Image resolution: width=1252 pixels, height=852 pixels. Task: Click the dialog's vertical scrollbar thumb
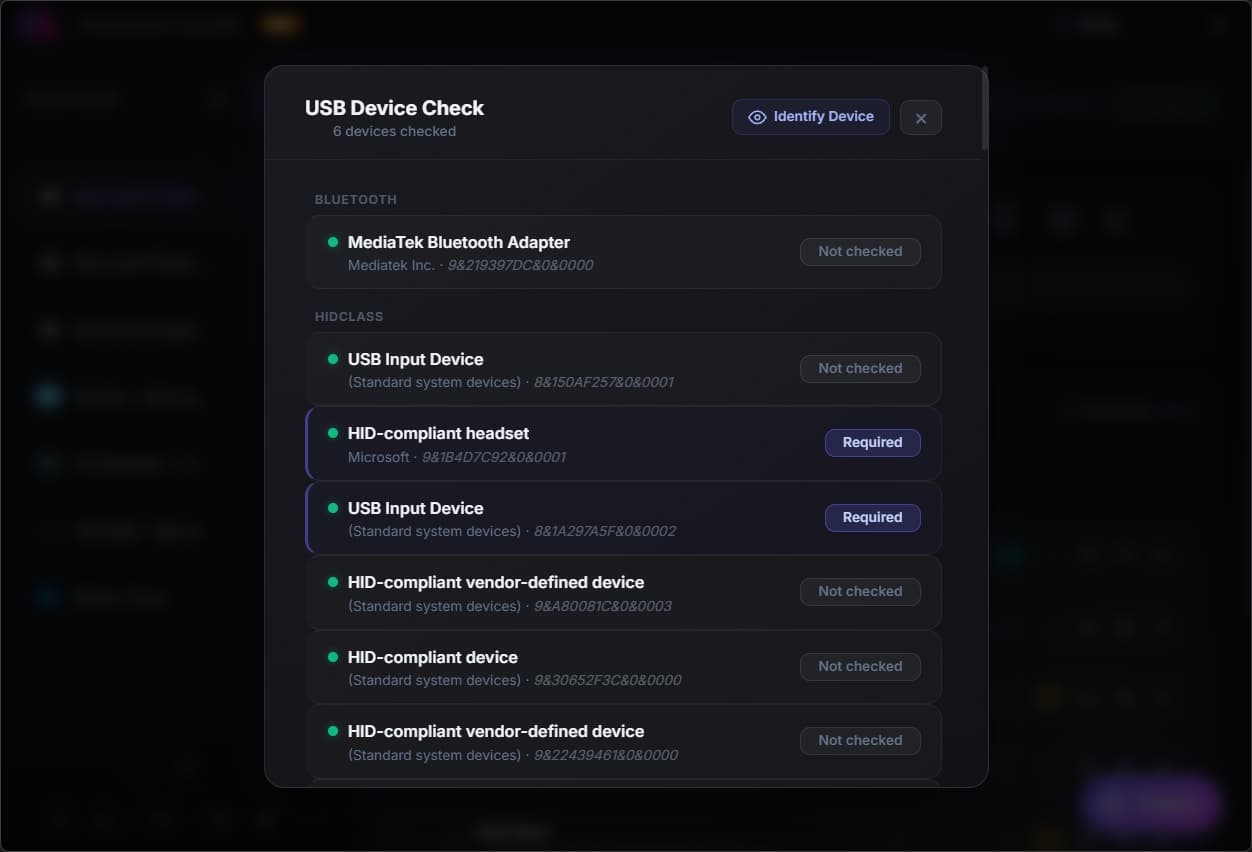[985, 108]
